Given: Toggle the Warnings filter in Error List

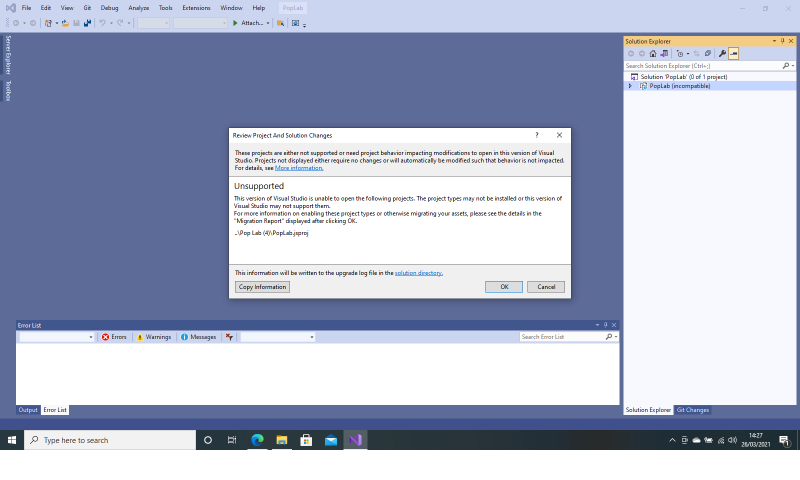Looking at the screenshot, I should pyautogui.click(x=154, y=337).
